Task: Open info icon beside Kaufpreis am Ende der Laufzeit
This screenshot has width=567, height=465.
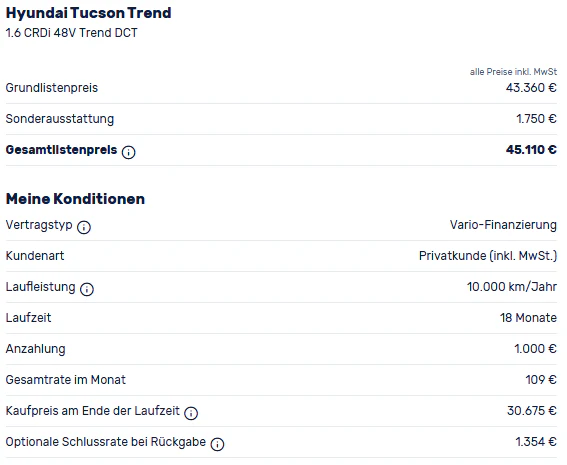Action: pos(191,413)
